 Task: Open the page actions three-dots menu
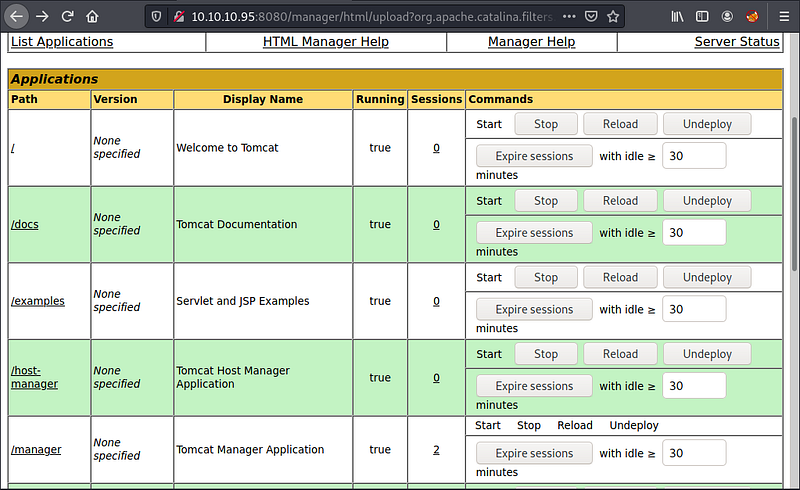569,17
